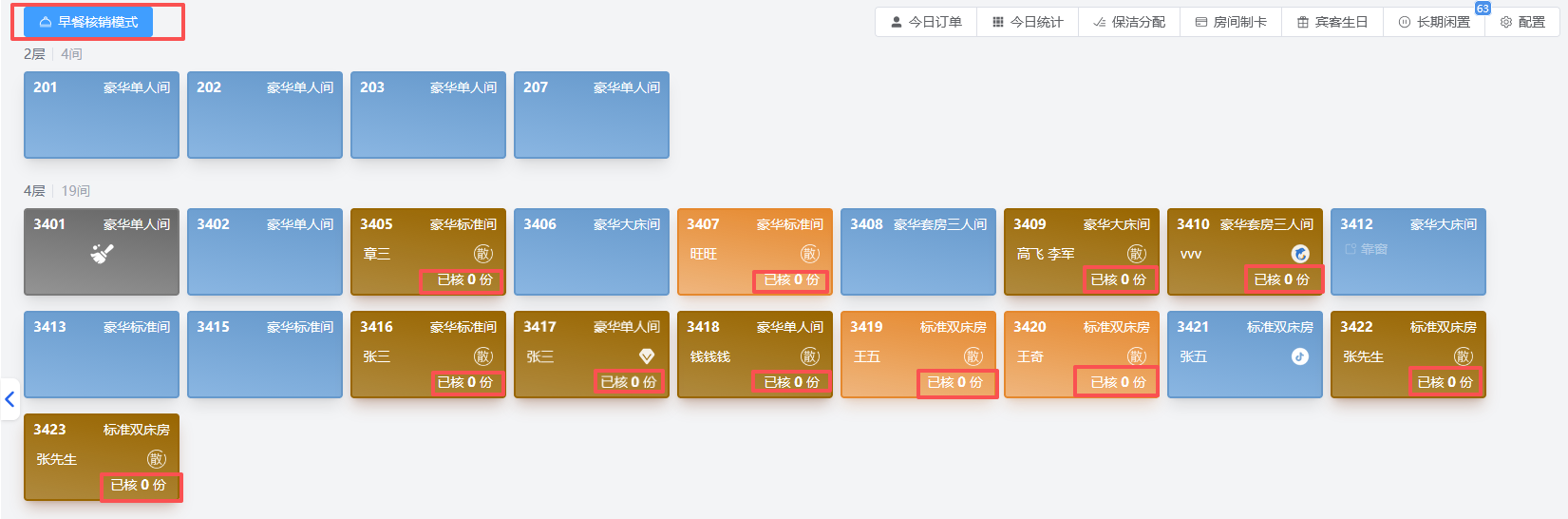Open 配置 settings
Viewport: 1568px width, 519px height.
pos(1522,22)
